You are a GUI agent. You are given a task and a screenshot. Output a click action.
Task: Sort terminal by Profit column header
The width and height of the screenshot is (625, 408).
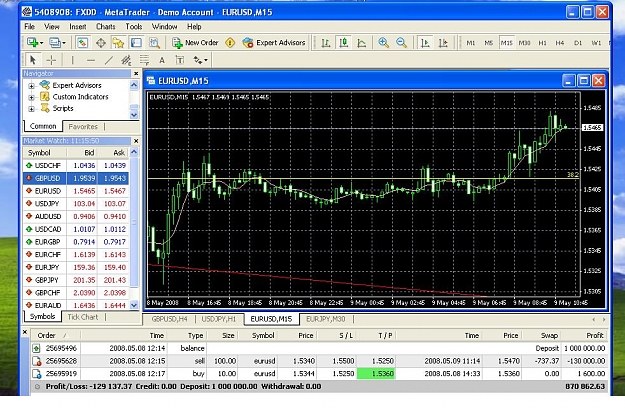click(x=586, y=335)
